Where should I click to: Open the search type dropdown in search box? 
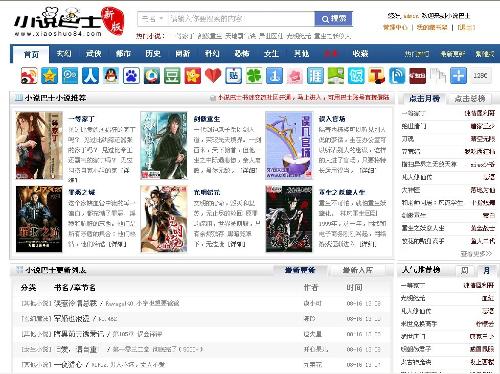click(152, 19)
